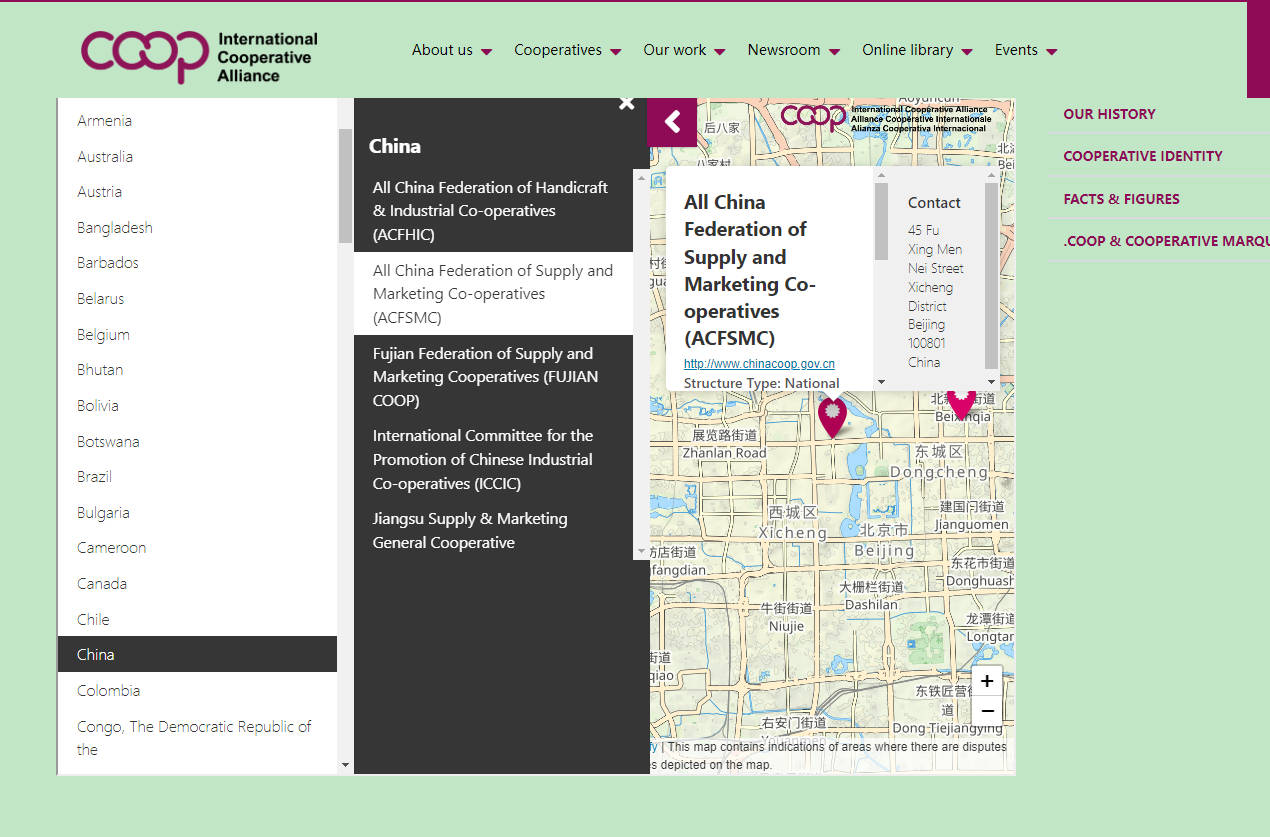Open the Online library menu
Image resolution: width=1270 pixels, height=837 pixels.
917,50
